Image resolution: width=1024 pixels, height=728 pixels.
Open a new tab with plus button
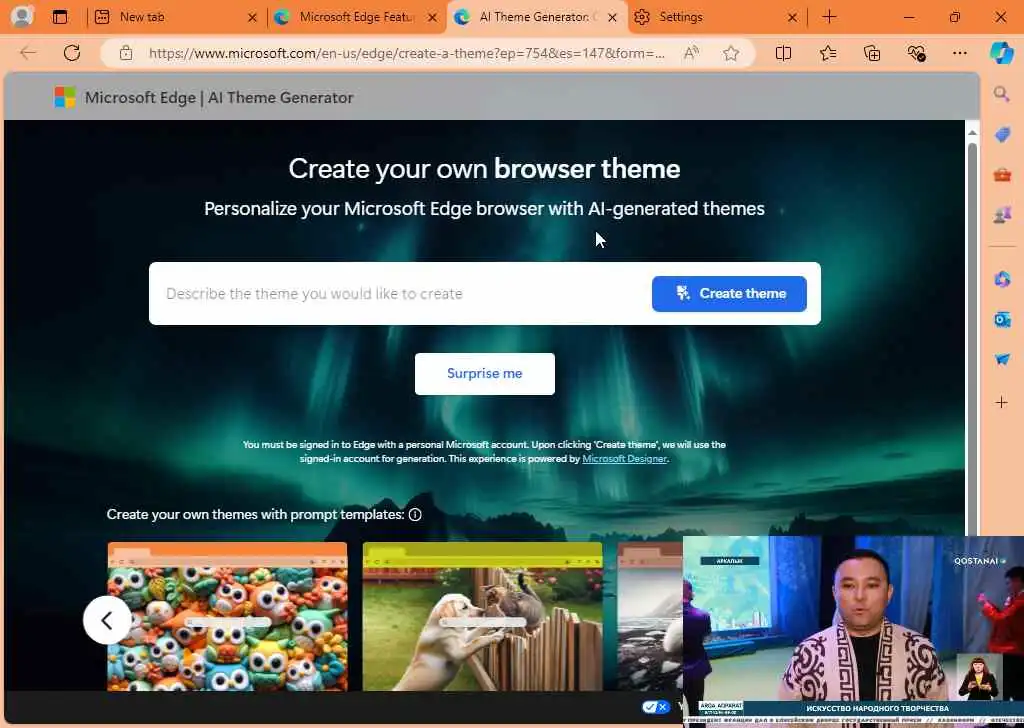pyautogui.click(x=829, y=17)
